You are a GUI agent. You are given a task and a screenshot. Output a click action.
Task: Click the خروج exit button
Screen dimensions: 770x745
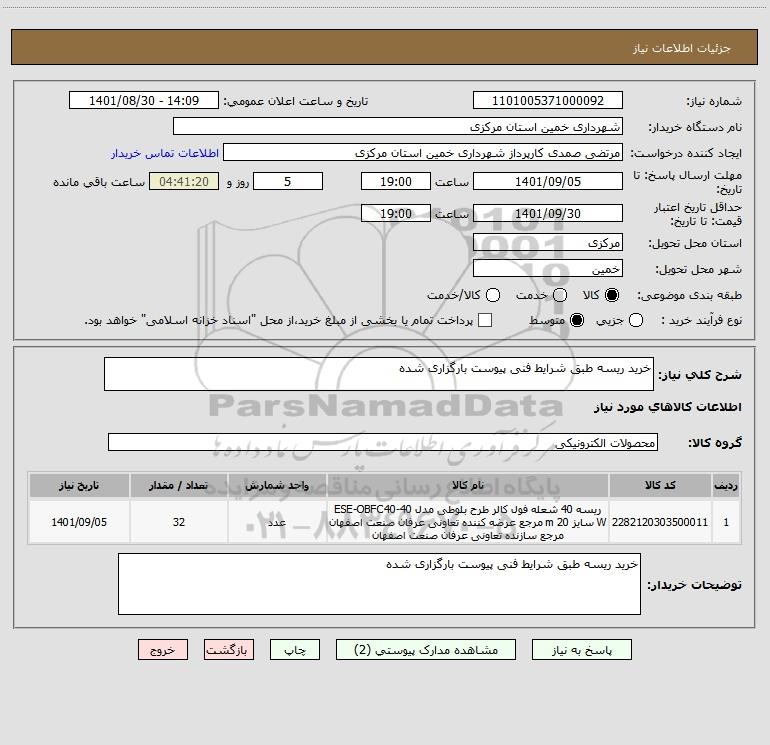pyautogui.click(x=163, y=650)
